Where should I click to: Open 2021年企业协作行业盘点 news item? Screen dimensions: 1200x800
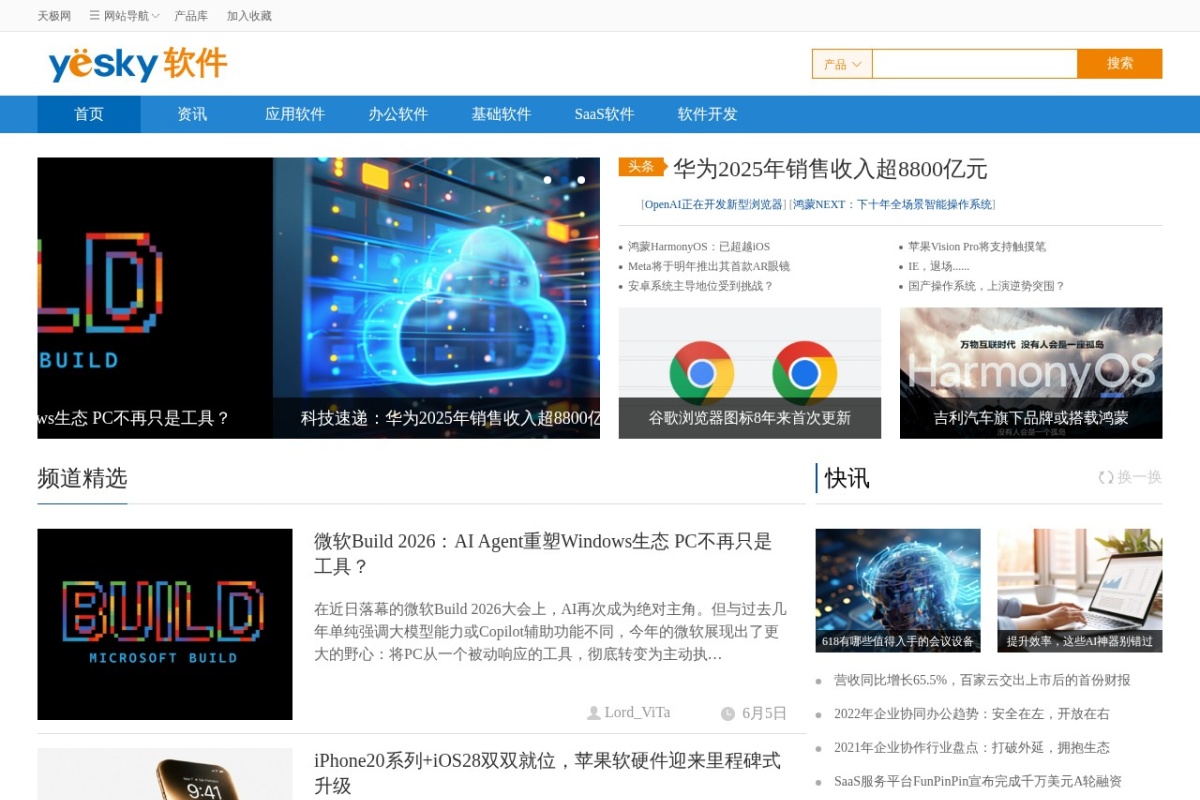(972, 748)
